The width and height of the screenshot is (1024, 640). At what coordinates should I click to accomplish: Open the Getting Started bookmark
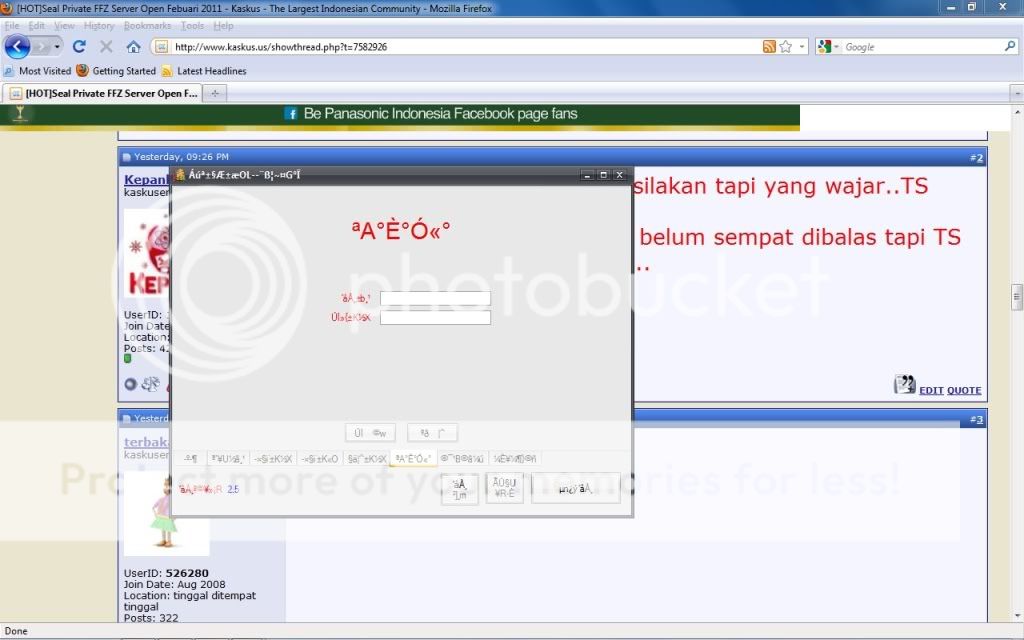(x=116, y=71)
